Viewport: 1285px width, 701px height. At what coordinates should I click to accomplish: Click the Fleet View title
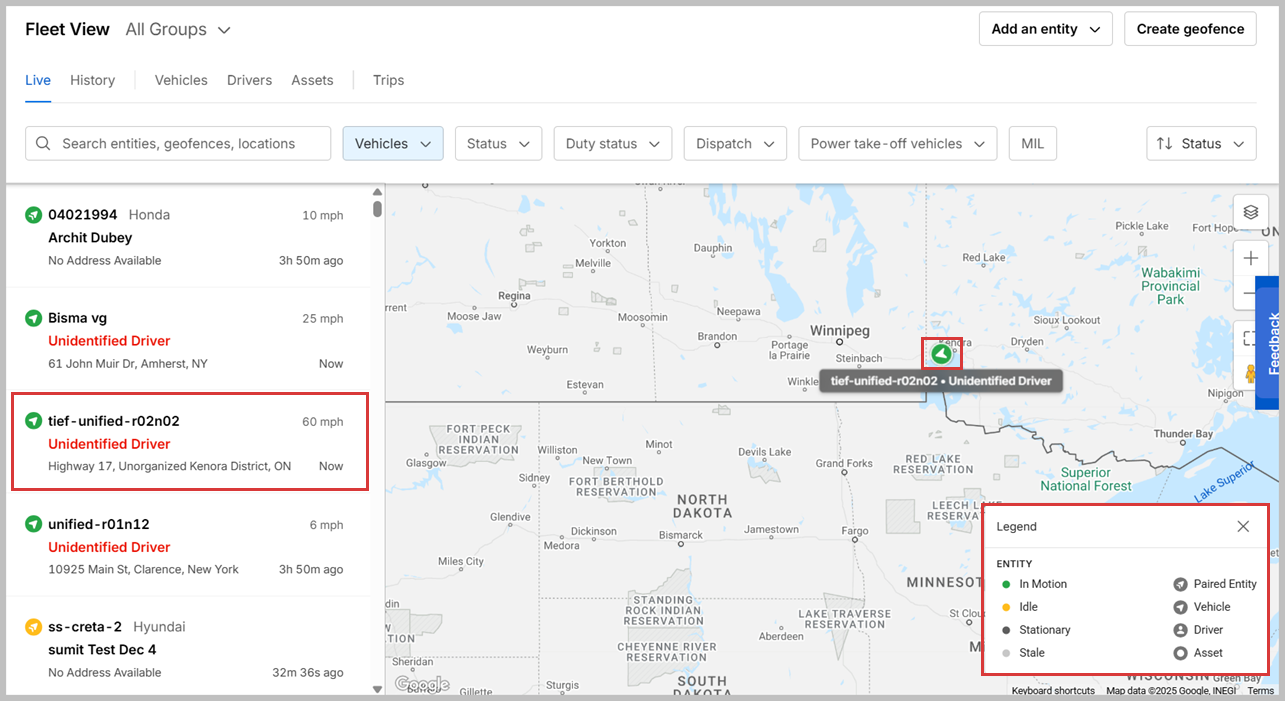point(67,29)
